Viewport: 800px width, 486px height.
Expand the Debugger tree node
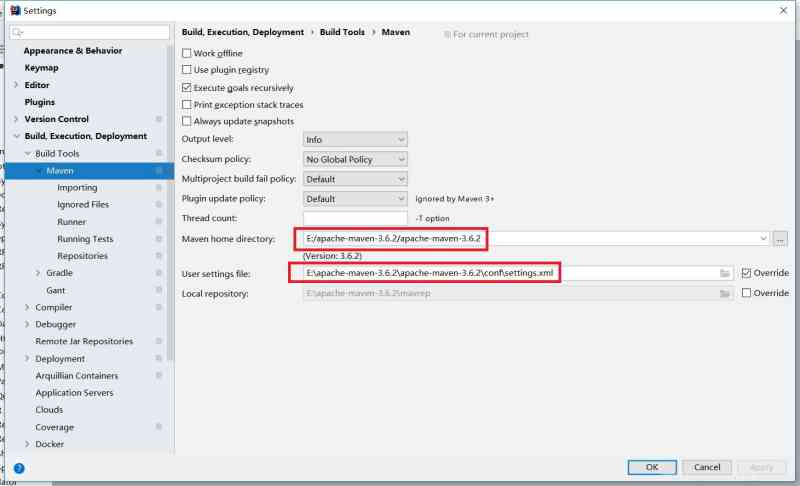[x=27, y=324]
